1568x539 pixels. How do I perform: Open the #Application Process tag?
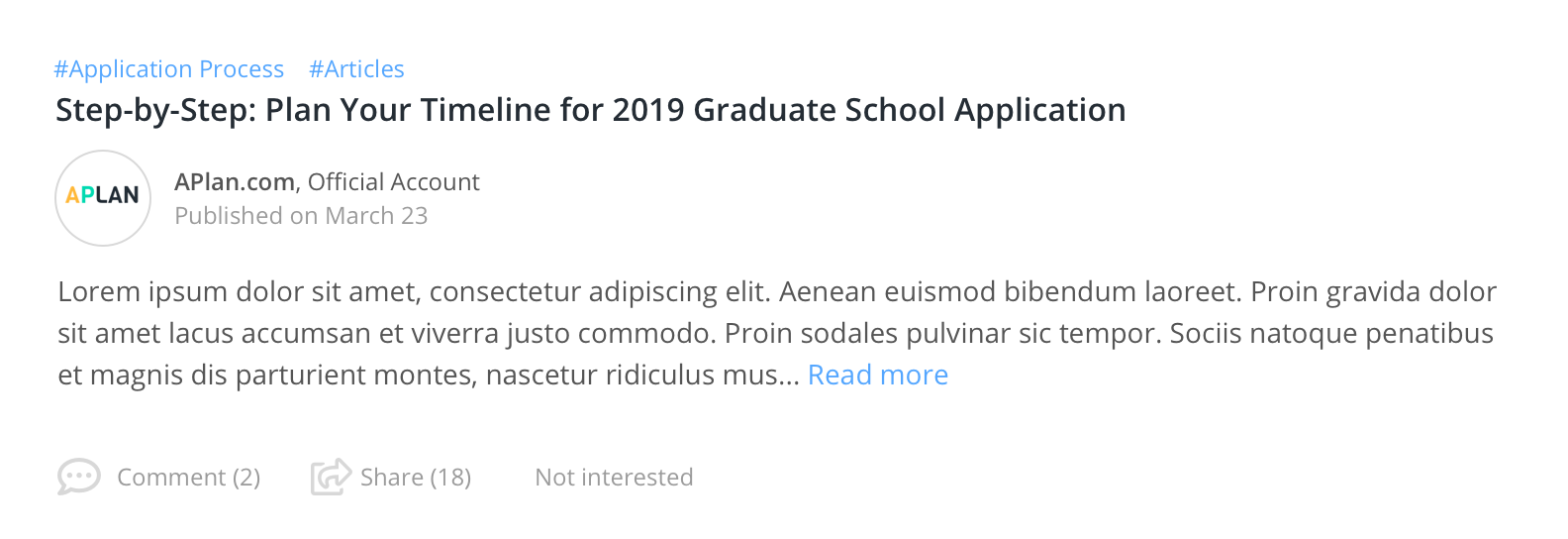coord(169,69)
